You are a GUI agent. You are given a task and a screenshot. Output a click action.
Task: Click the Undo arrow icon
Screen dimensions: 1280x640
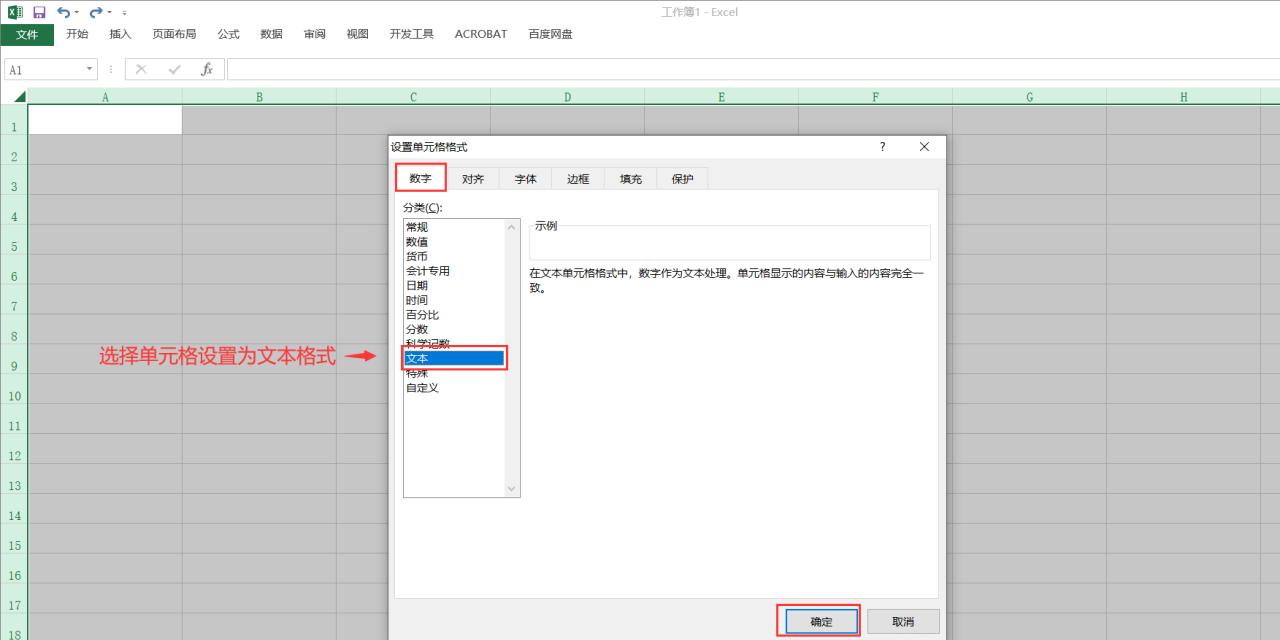click(x=64, y=12)
